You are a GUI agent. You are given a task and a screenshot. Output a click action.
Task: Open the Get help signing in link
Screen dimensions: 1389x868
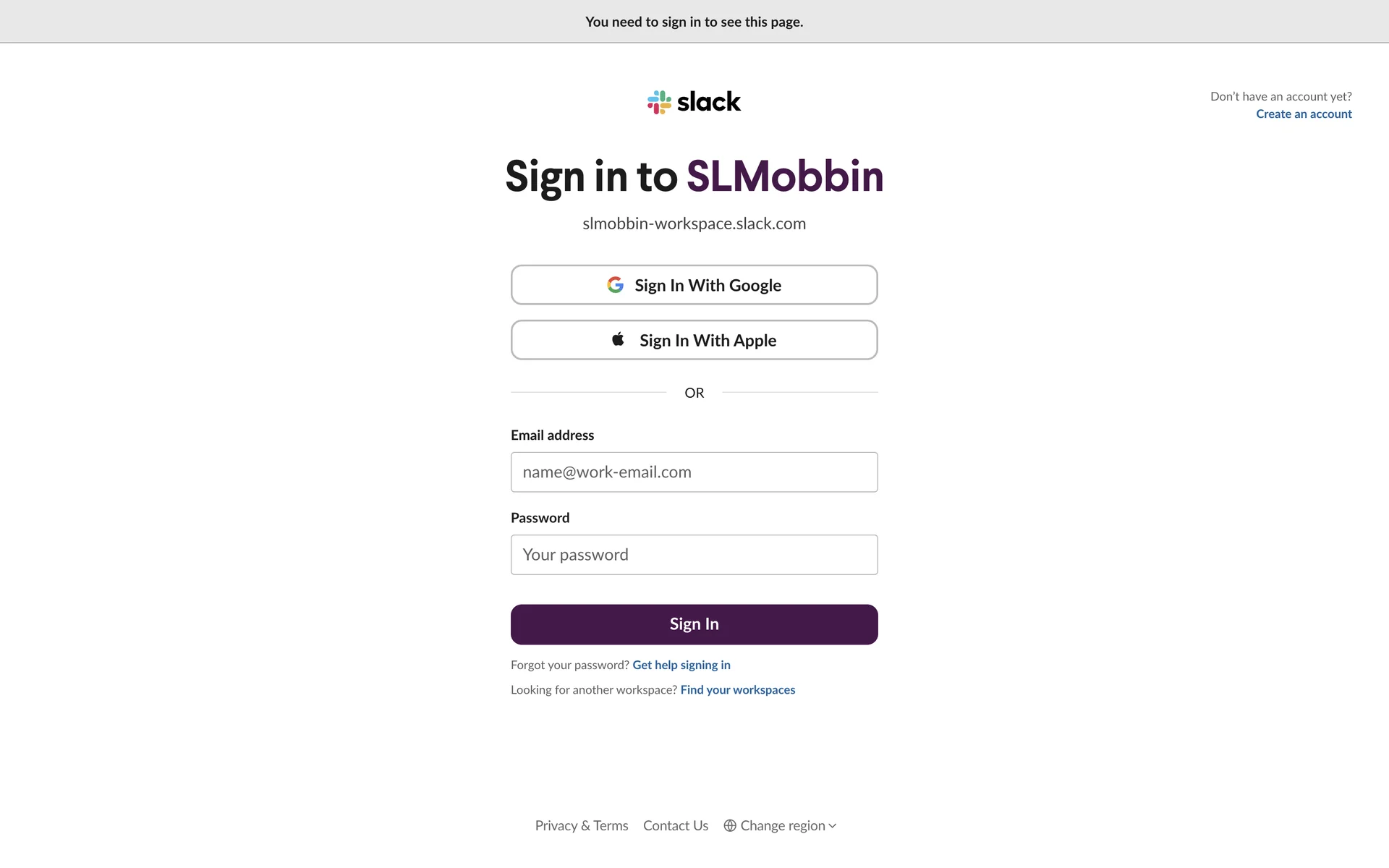click(x=681, y=665)
